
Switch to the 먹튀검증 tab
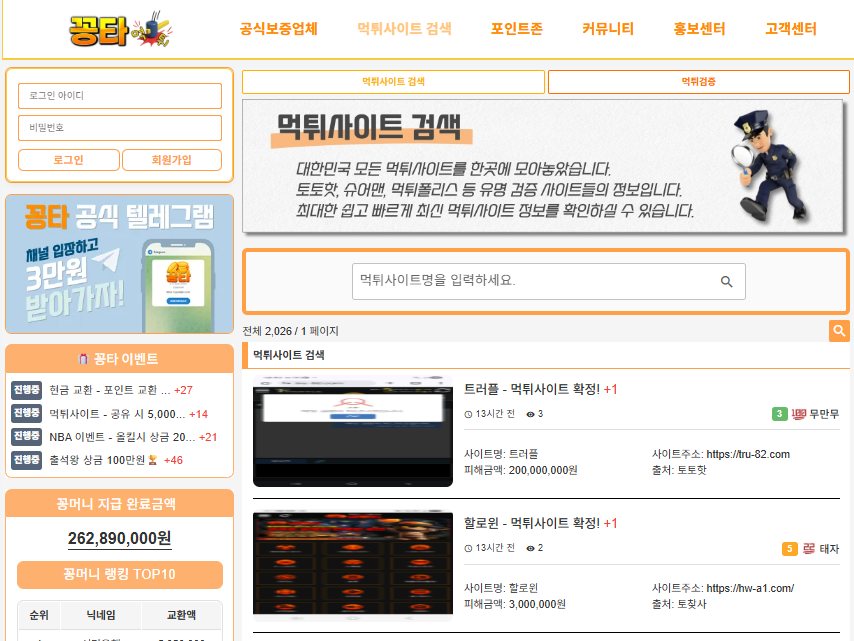pyautogui.click(x=698, y=82)
